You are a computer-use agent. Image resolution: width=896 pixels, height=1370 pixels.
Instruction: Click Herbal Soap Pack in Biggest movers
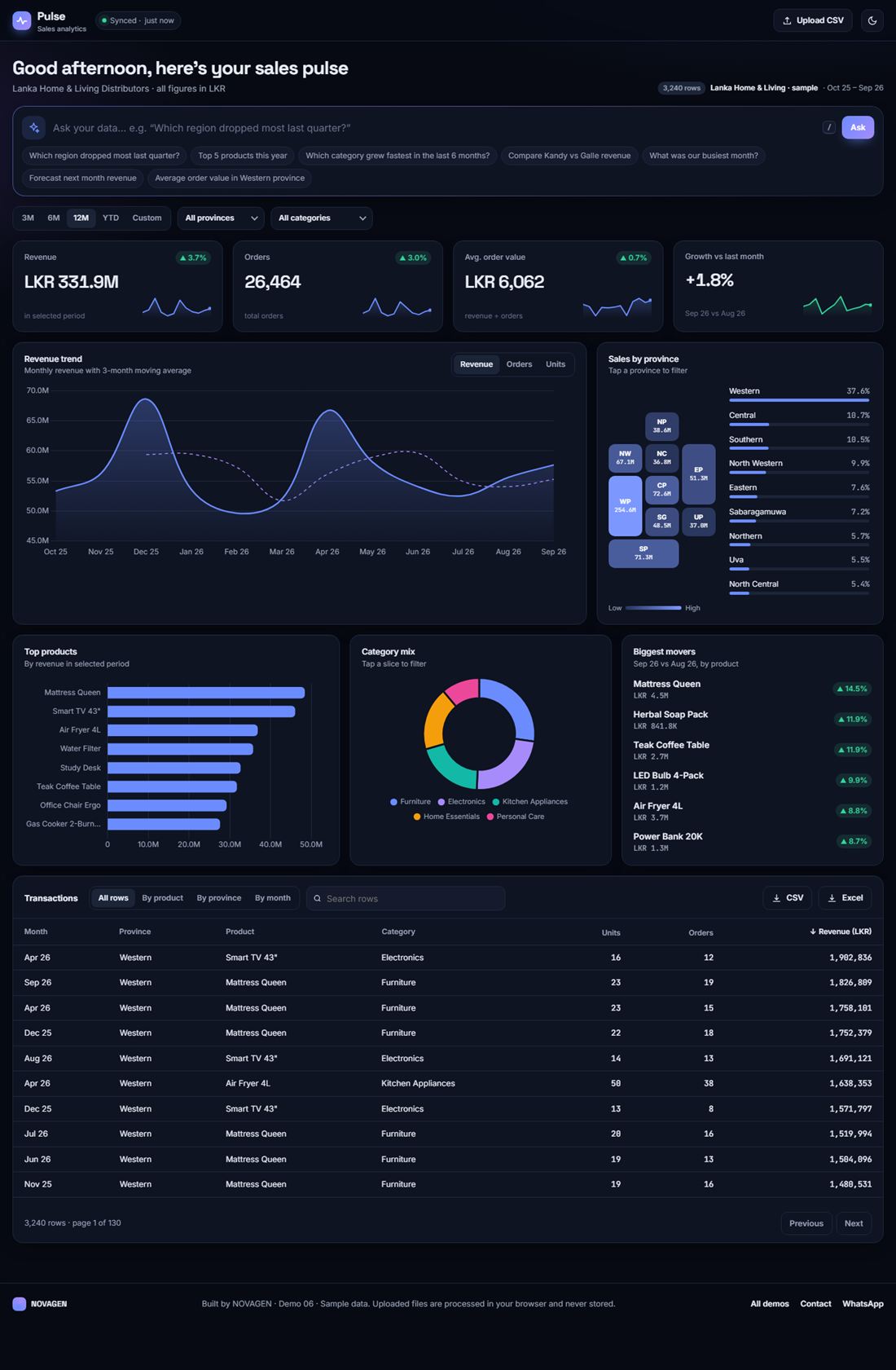(x=751, y=720)
